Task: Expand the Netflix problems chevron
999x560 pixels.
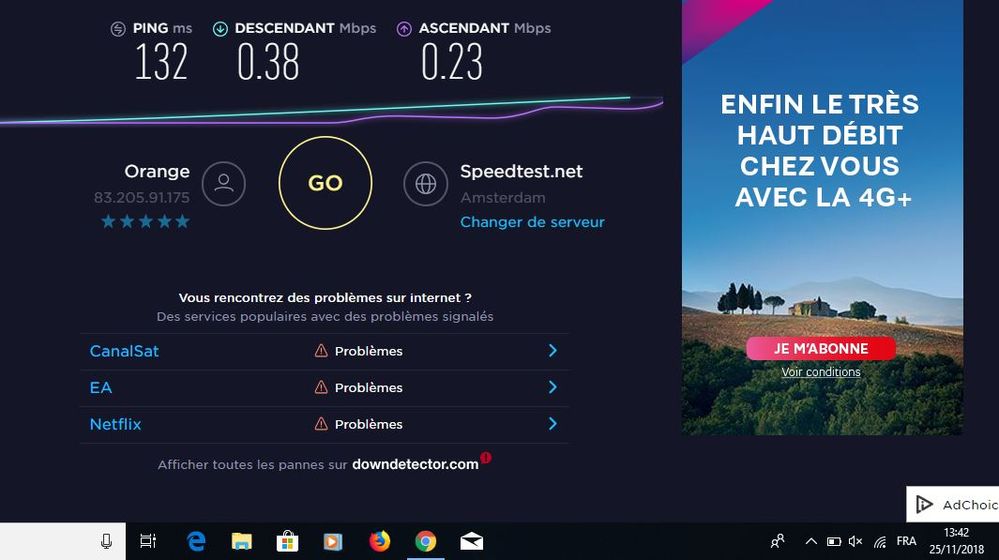Action: pos(552,424)
